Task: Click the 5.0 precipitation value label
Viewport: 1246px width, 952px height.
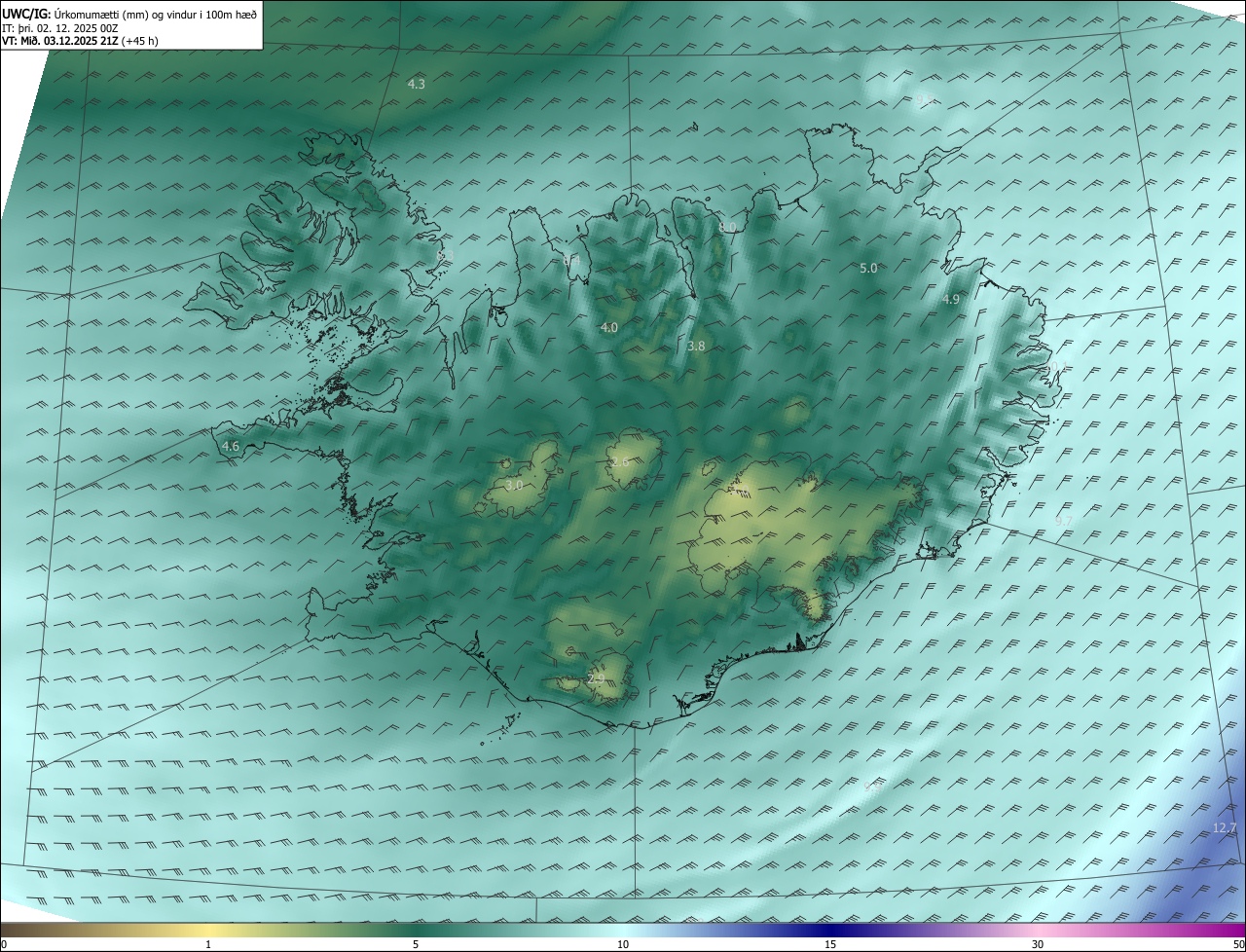Action: (x=868, y=269)
